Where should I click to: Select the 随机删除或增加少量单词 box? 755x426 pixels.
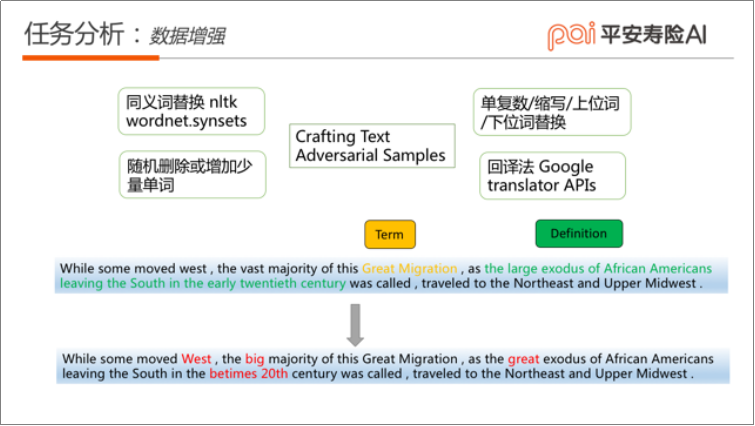coord(192,175)
